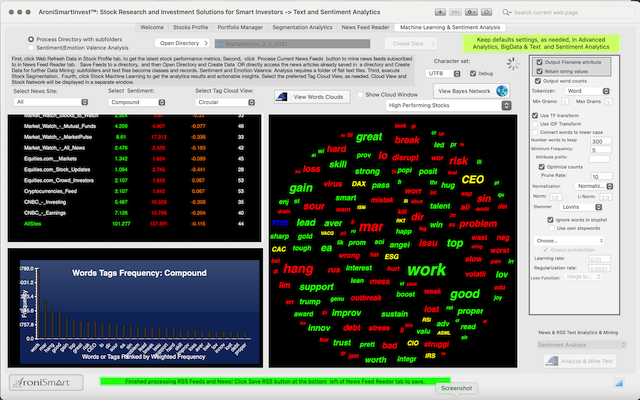Click the AroniSmart logo at bottom left

(x=46, y=382)
